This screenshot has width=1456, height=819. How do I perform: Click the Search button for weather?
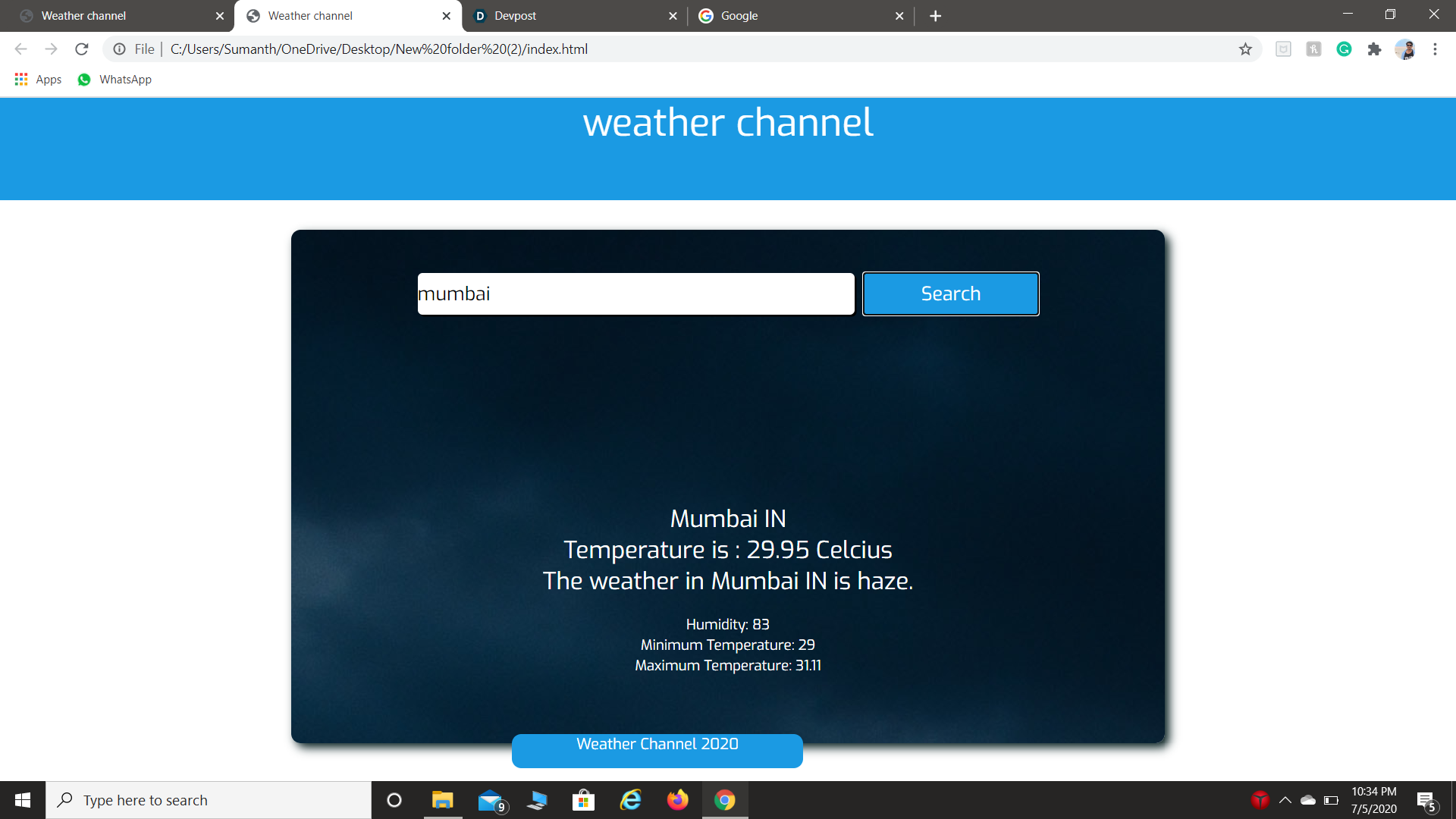click(950, 293)
